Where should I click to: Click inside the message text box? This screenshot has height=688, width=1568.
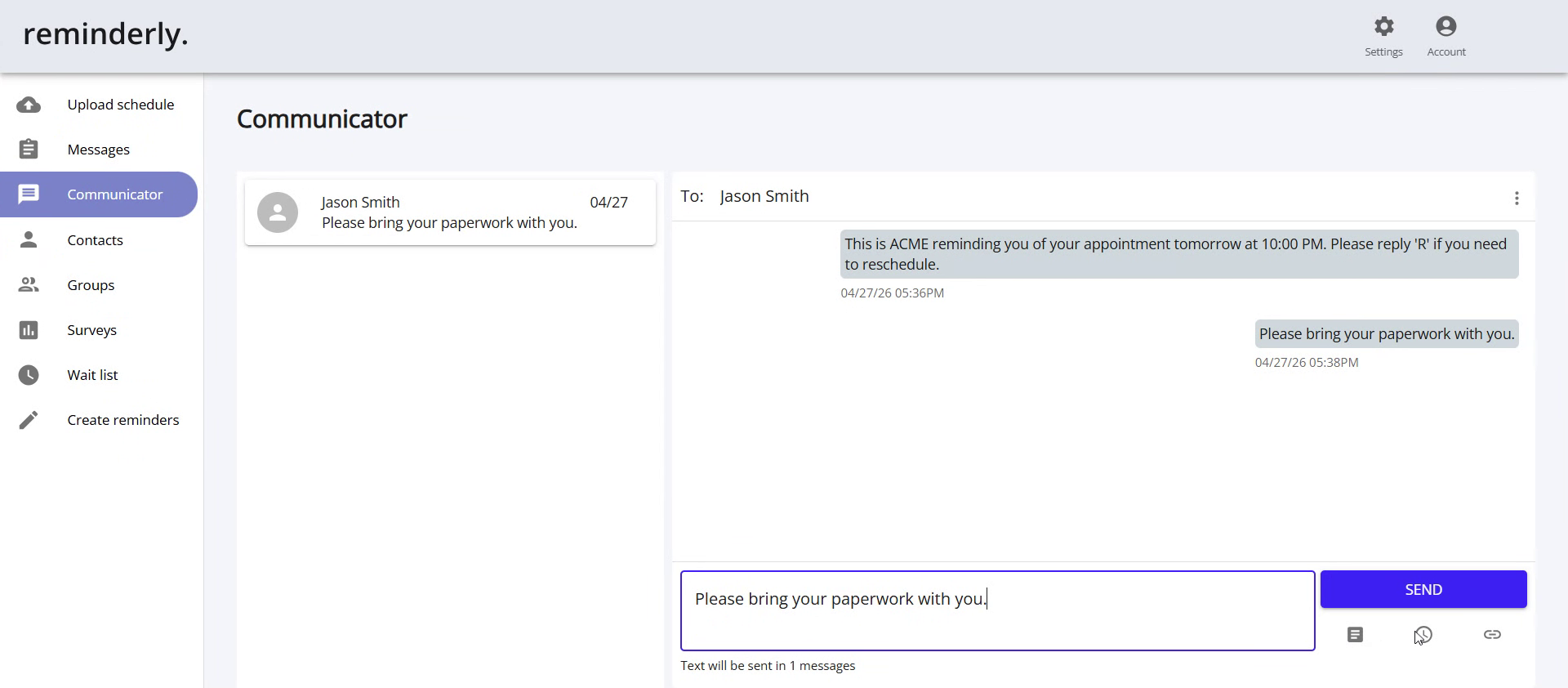point(997,610)
